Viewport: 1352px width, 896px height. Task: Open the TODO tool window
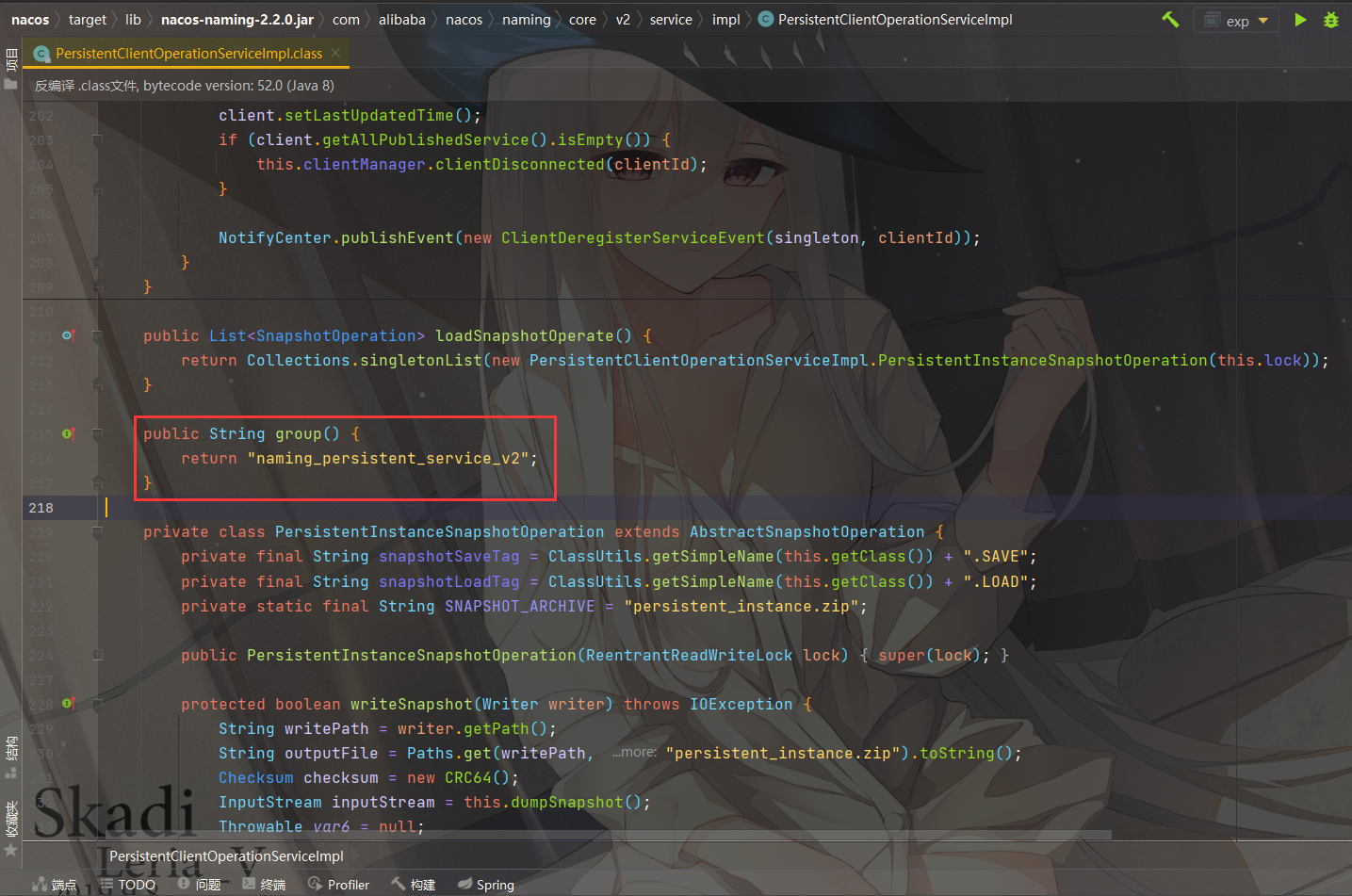point(127,884)
